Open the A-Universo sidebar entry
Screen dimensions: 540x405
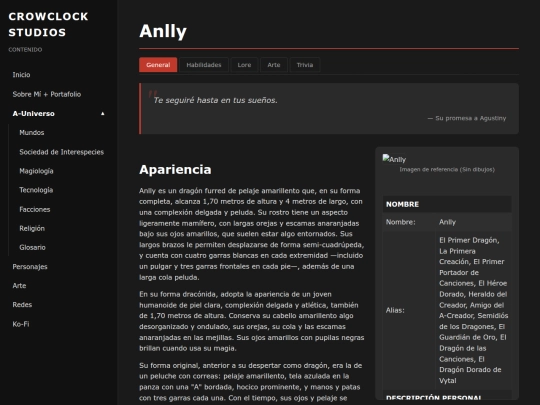click(33, 113)
